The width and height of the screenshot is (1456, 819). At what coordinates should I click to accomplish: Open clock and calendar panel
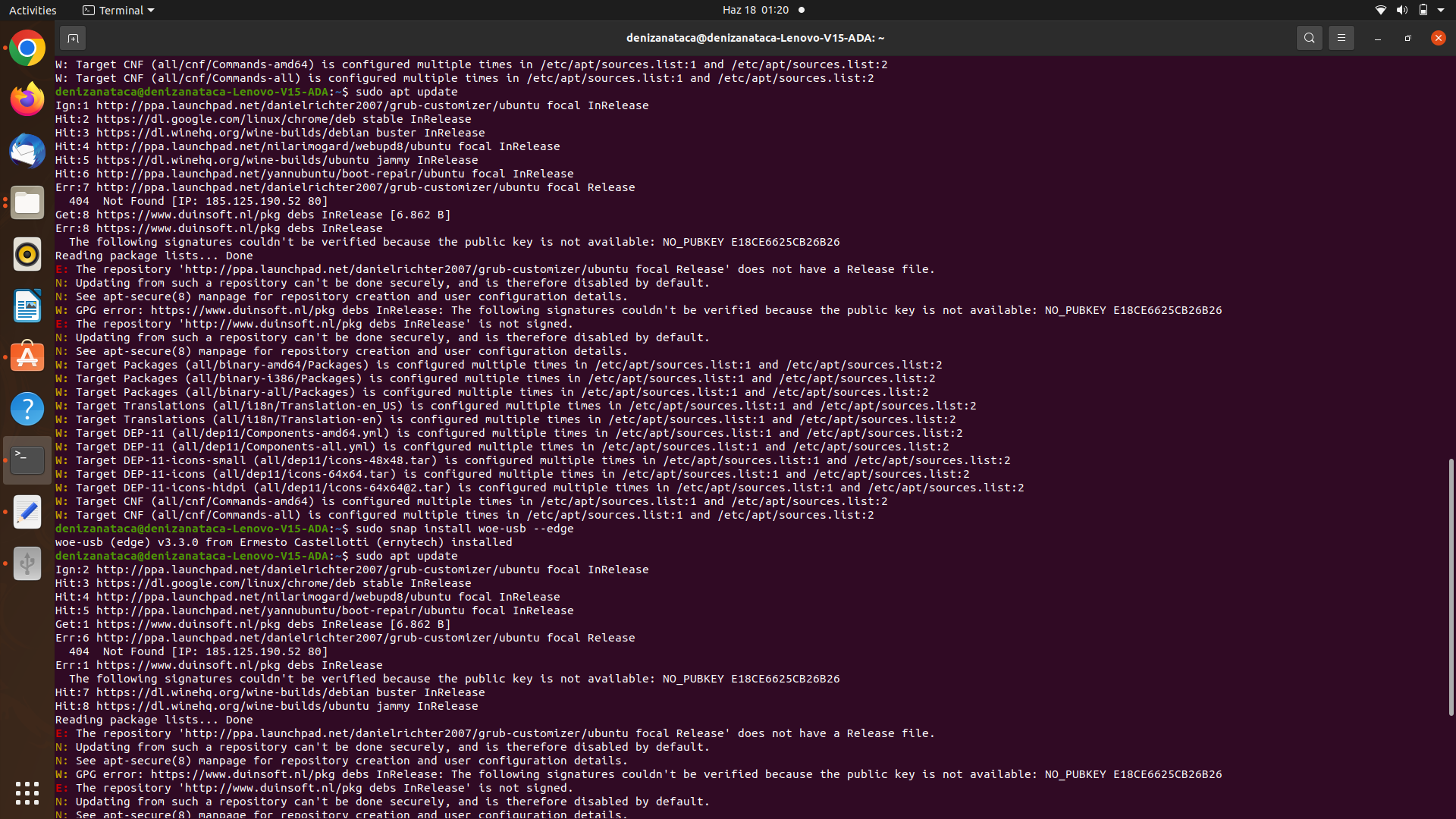coord(755,10)
